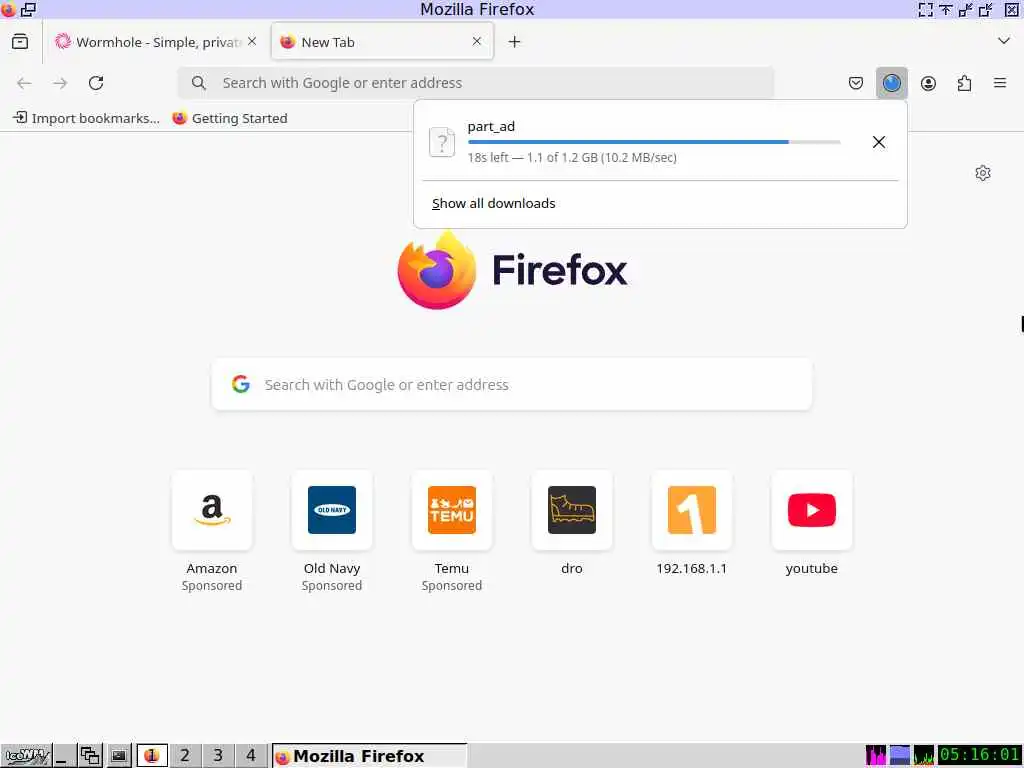This screenshot has width=1024, height=768.
Task: Open the IceWM start menu button
Action: coord(26,756)
